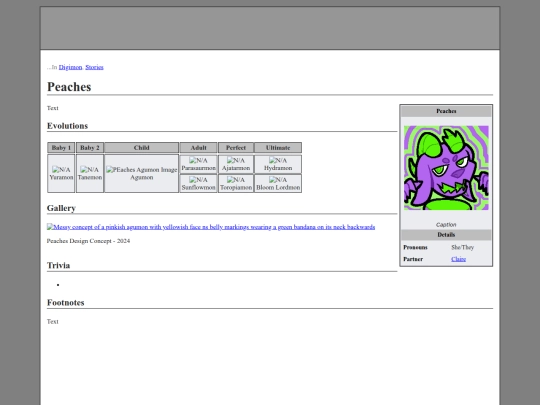Click the Peaches page title heading

[69, 87]
